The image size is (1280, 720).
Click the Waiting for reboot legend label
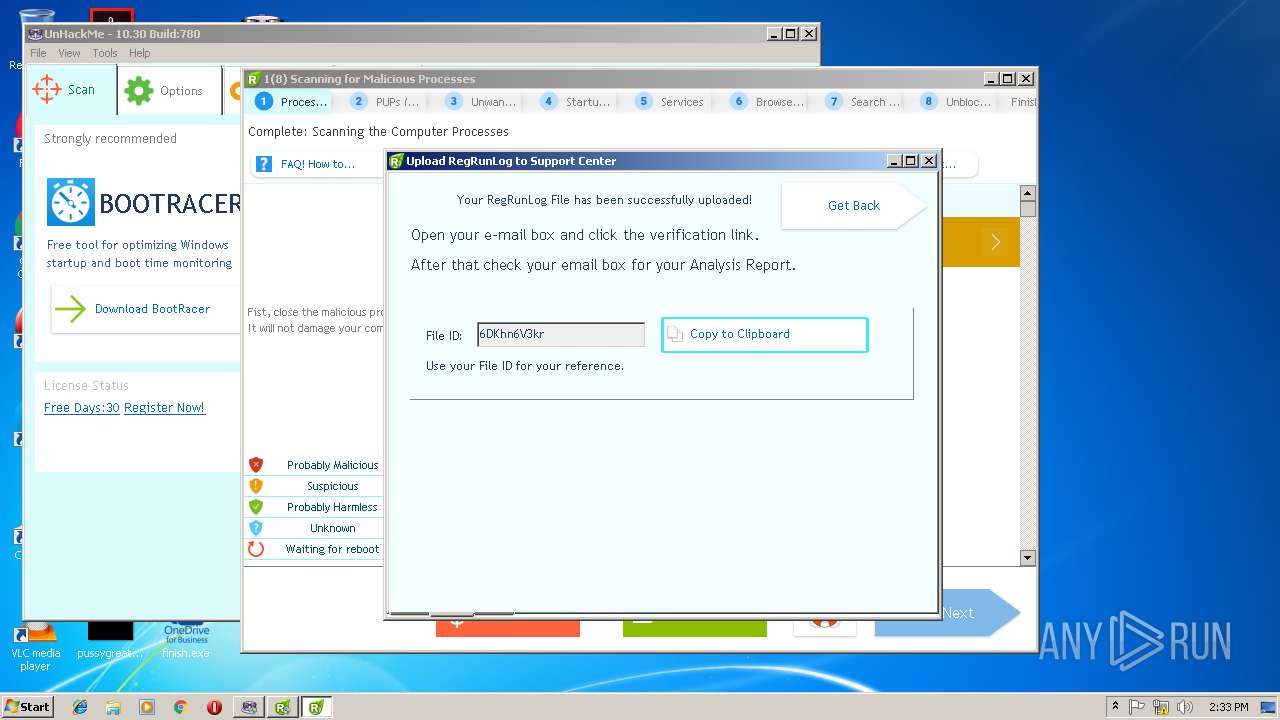pos(332,549)
